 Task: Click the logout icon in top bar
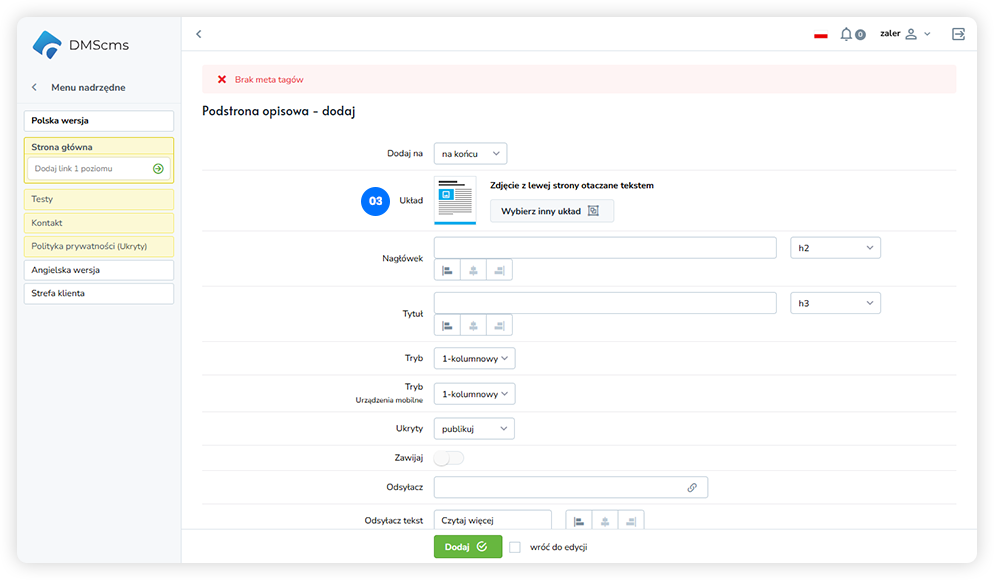[x=958, y=34]
